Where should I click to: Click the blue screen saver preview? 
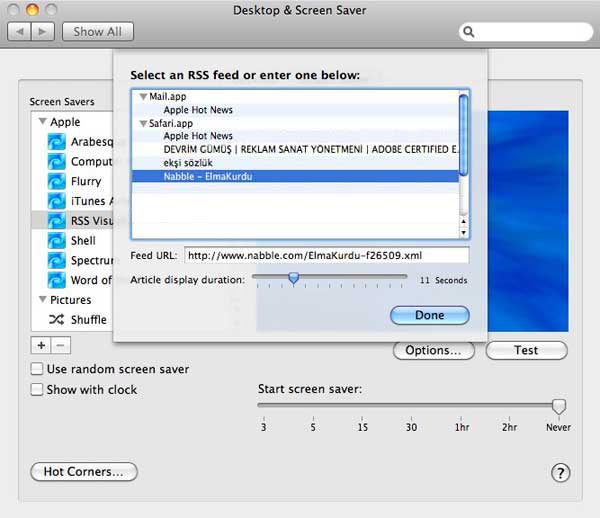click(528, 221)
